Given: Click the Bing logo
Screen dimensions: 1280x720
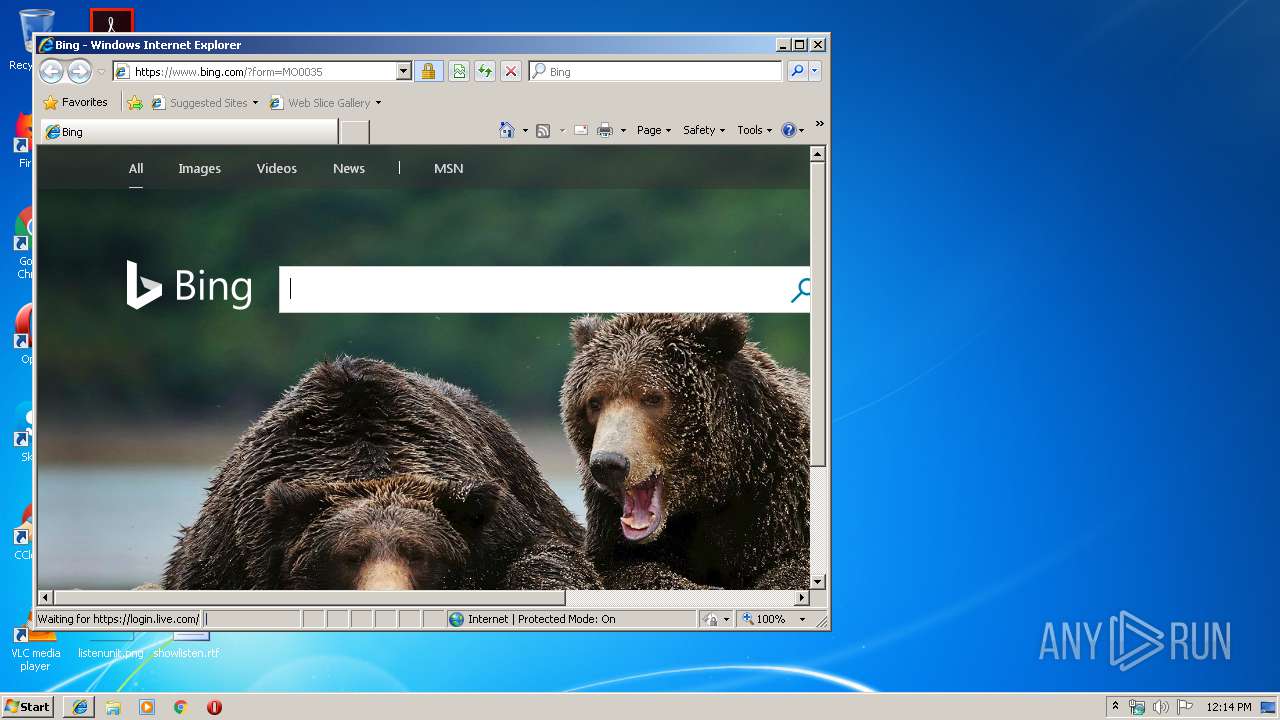Looking at the screenshot, I should pyautogui.click(x=189, y=286).
